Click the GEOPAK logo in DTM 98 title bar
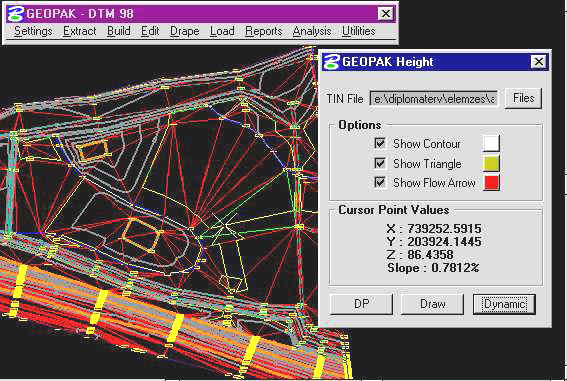 pos(16,14)
